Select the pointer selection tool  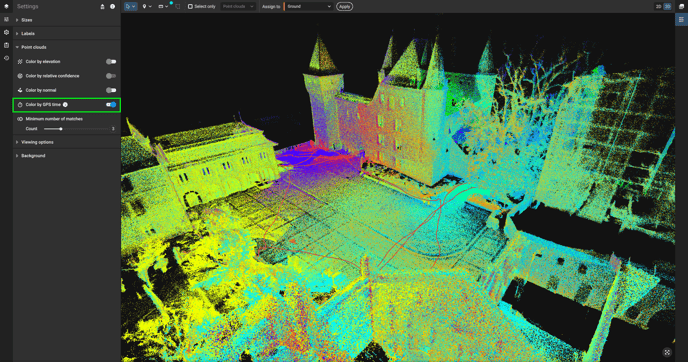click(x=130, y=7)
